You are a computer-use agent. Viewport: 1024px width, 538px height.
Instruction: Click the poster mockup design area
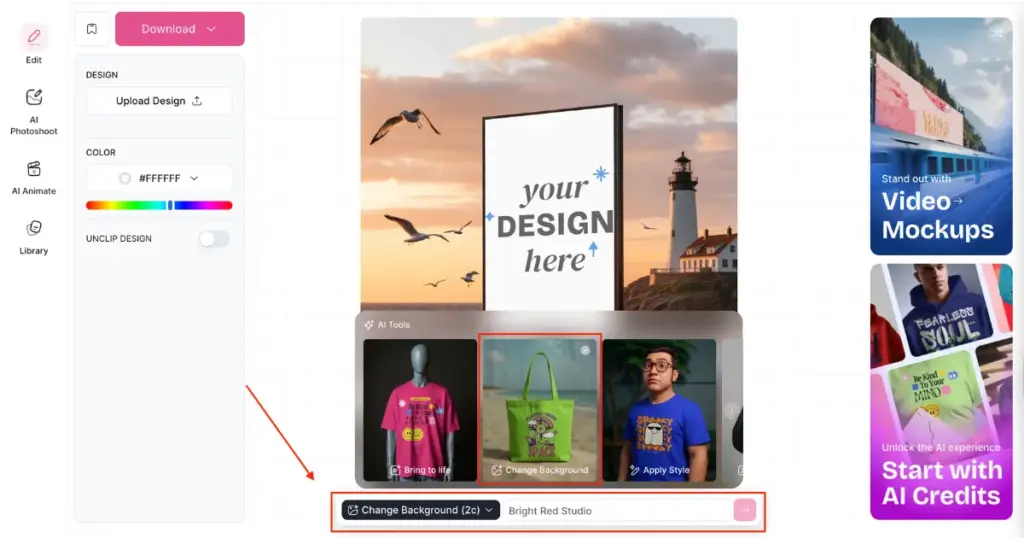(552, 209)
